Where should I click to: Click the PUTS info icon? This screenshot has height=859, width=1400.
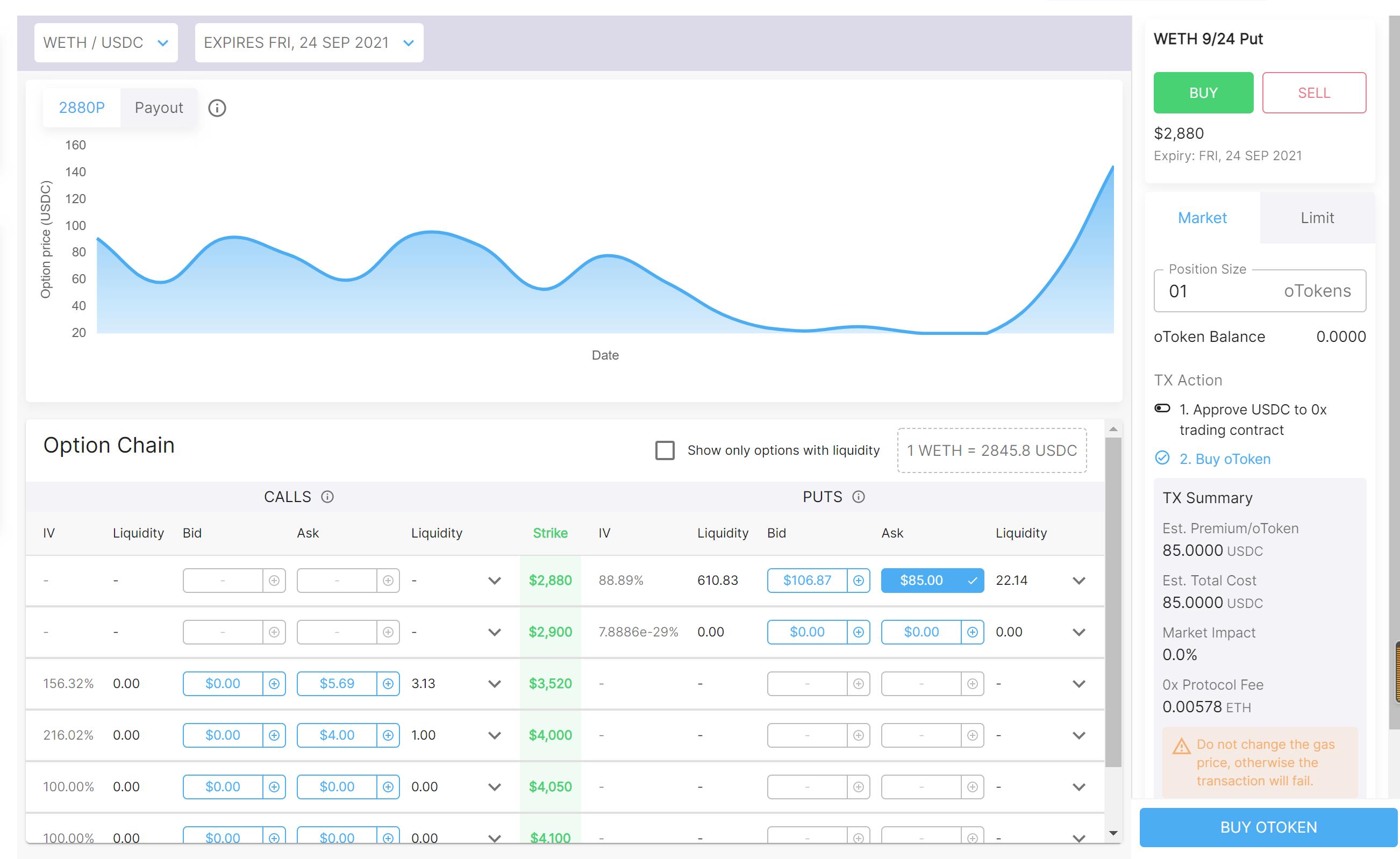pyautogui.click(x=859, y=497)
